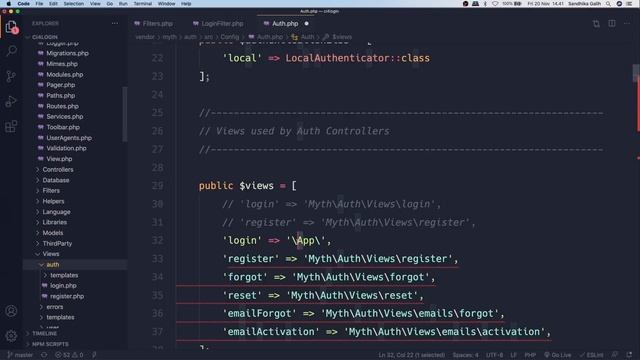
Task: Open the File menu
Action: click(x=39, y=4)
